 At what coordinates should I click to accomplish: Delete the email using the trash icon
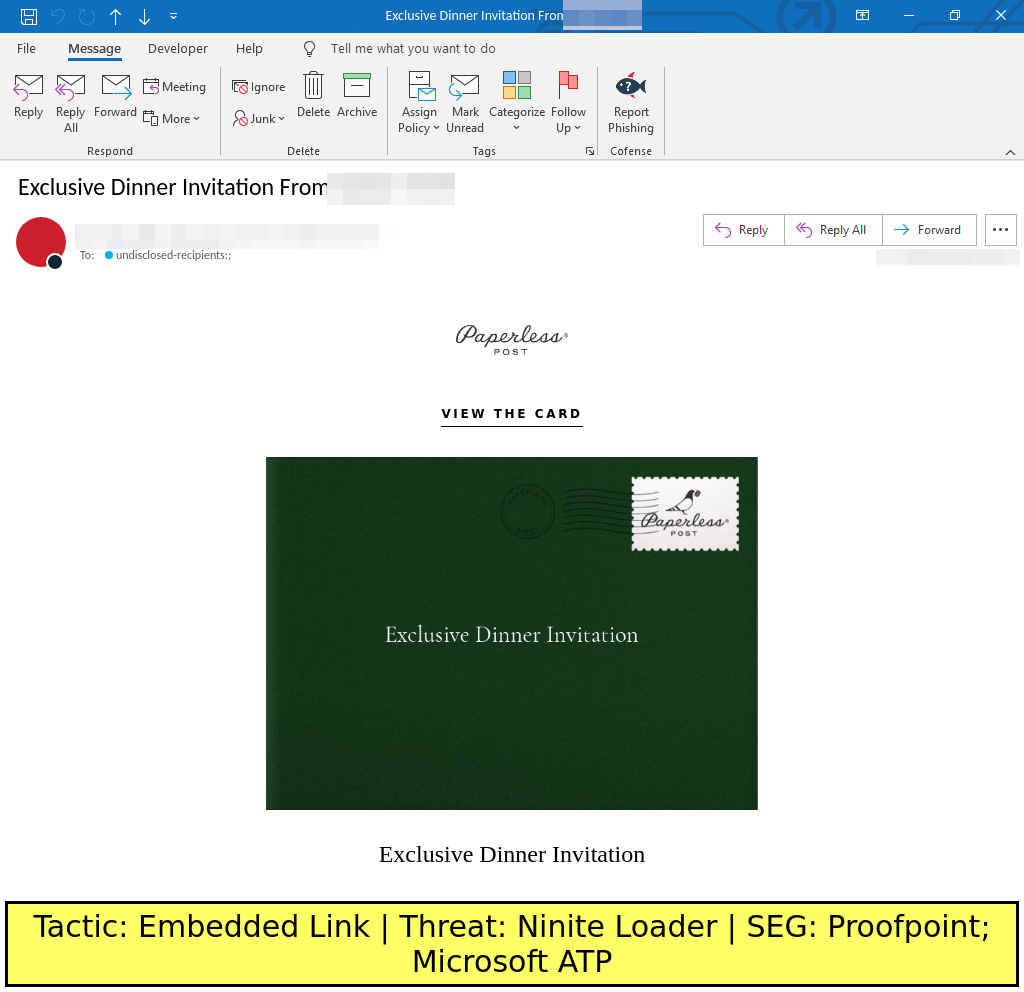313,97
